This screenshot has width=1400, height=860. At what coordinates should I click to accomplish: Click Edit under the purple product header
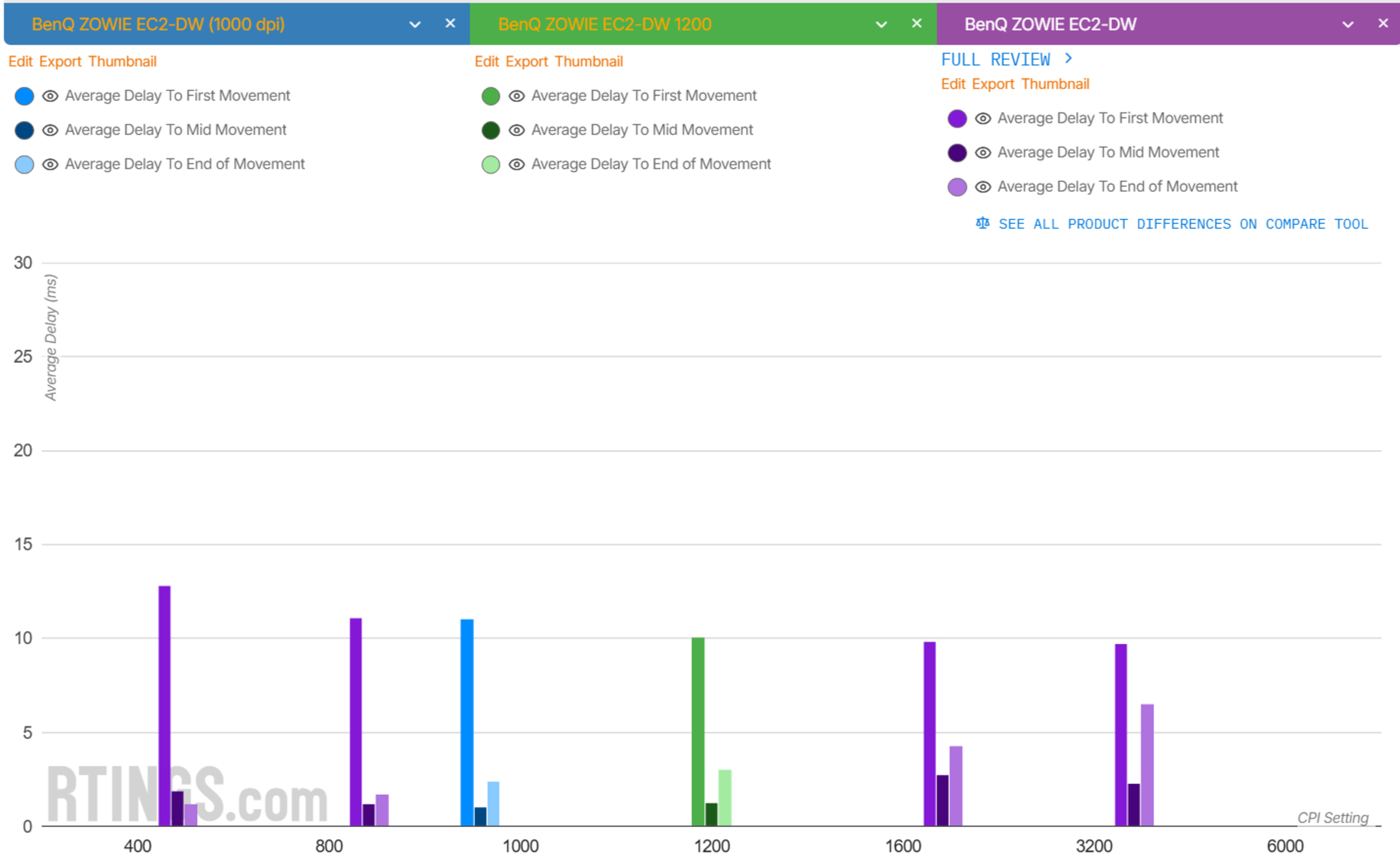(x=953, y=84)
